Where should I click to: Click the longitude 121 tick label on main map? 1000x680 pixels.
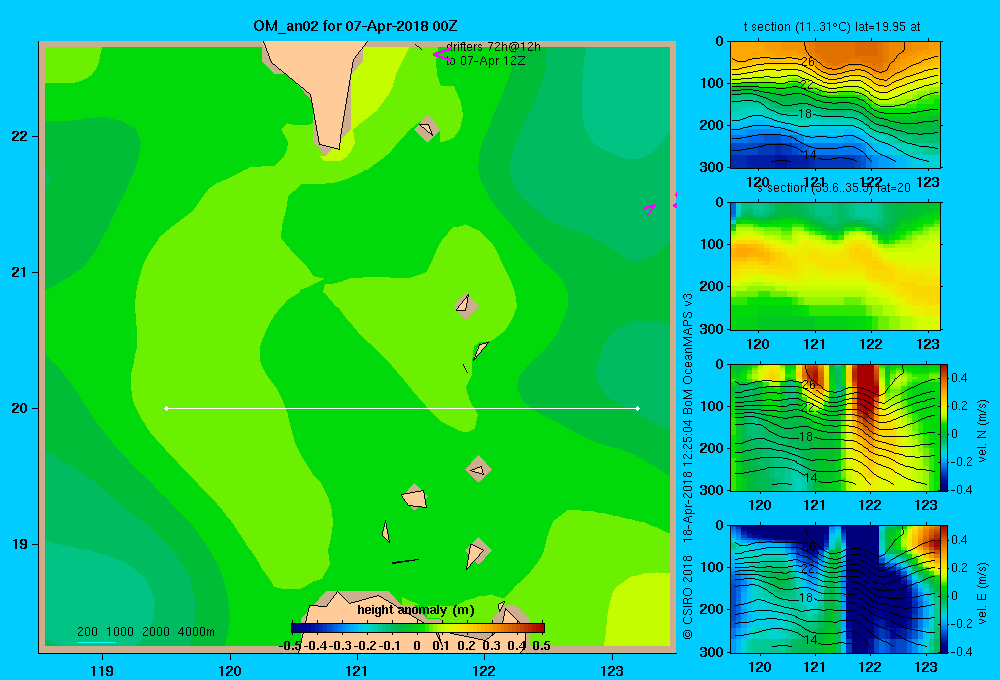coord(357,670)
